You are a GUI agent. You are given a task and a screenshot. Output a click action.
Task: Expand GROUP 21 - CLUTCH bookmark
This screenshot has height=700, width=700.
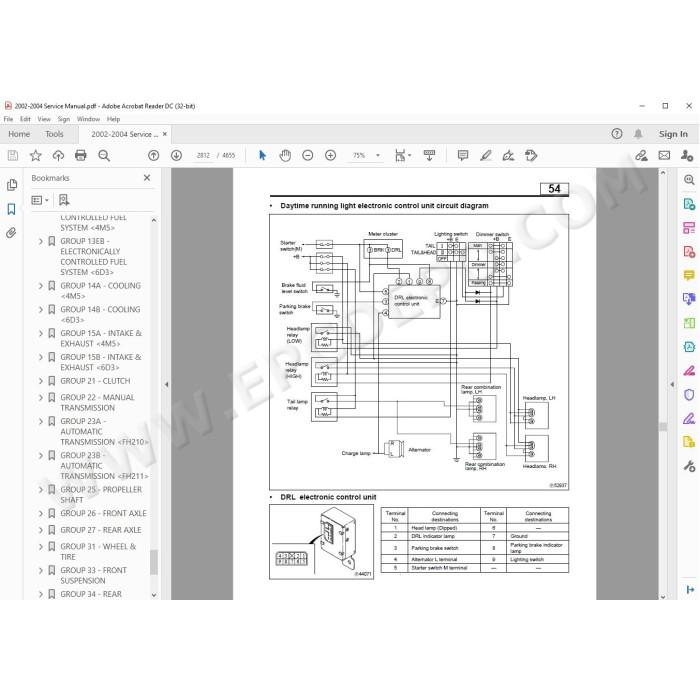pyautogui.click(x=41, y=381)
